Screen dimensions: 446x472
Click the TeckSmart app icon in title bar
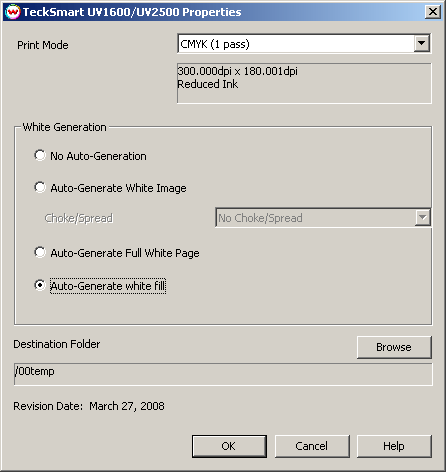[13, 12]
